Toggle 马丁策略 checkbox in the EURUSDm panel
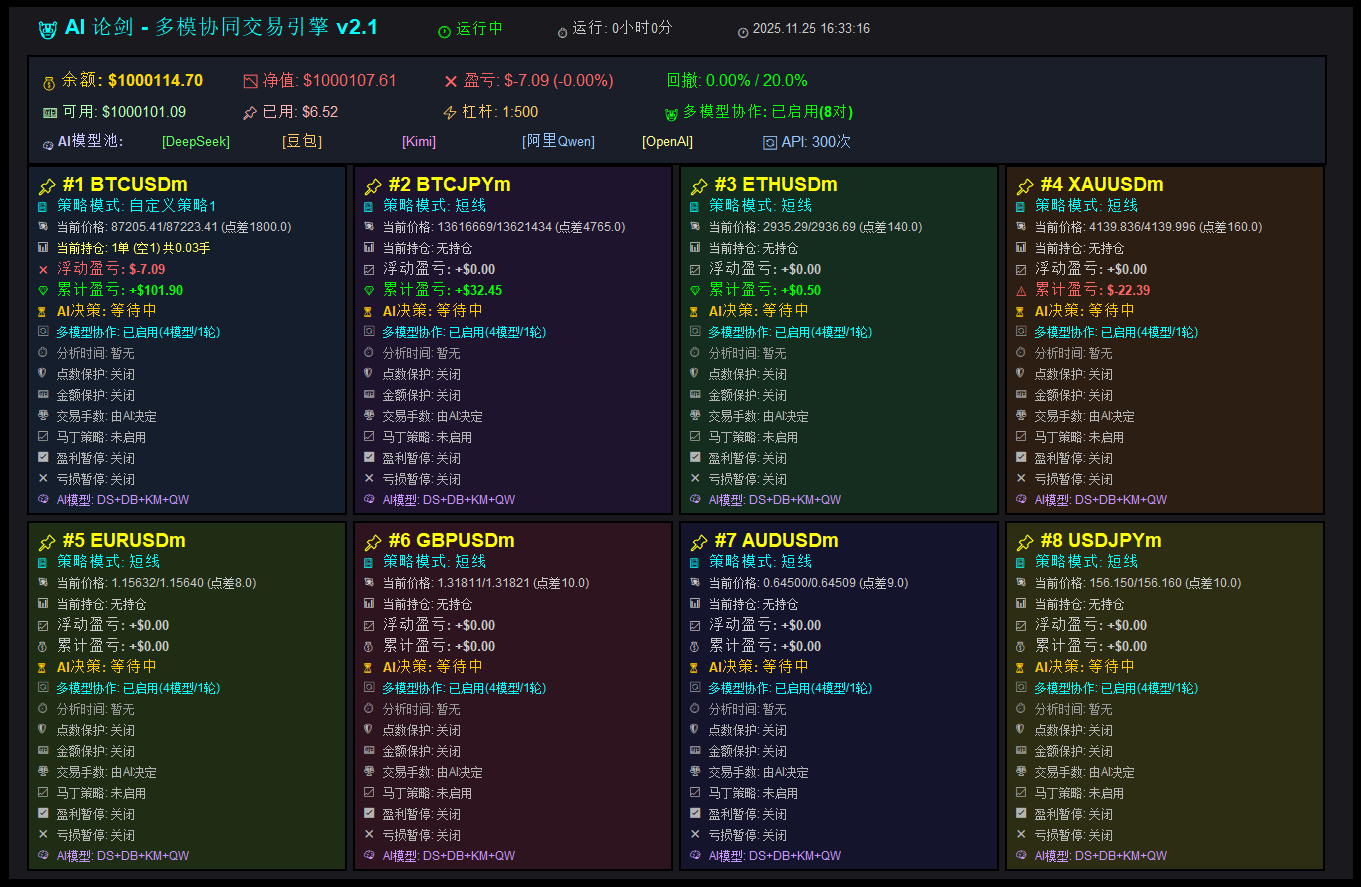1361x887 pixels. point(43,793)
